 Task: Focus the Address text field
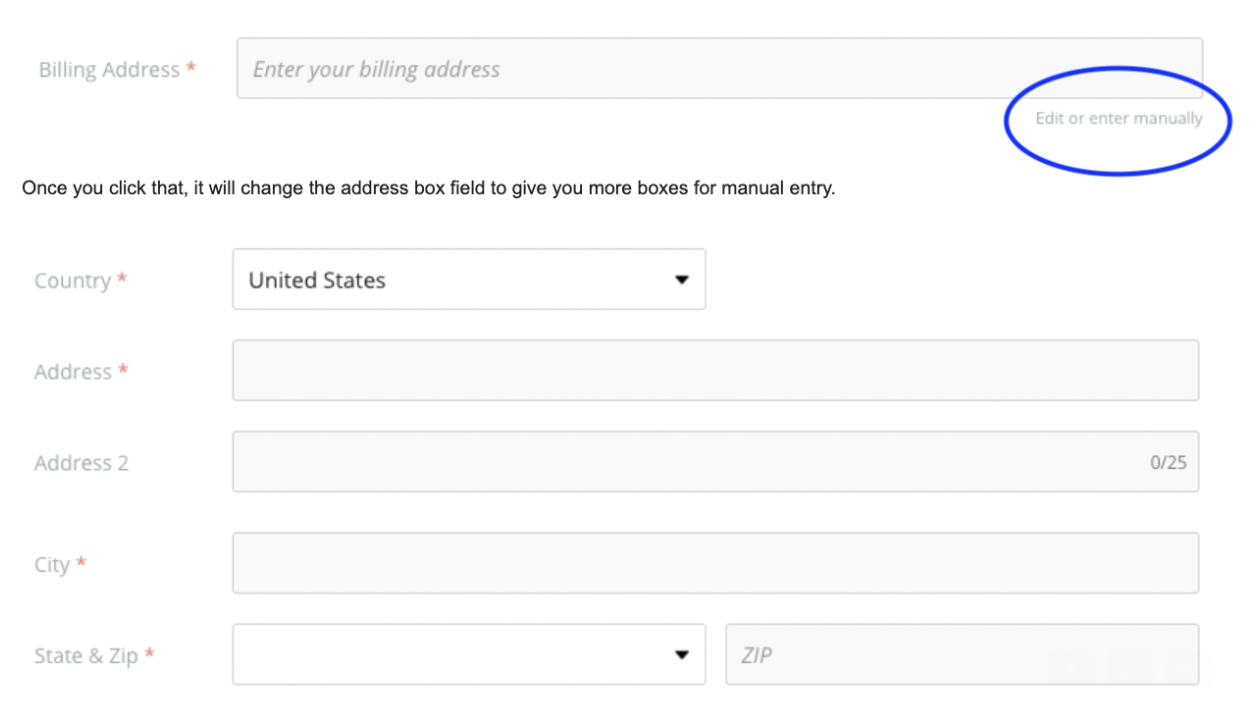point(715,370)
